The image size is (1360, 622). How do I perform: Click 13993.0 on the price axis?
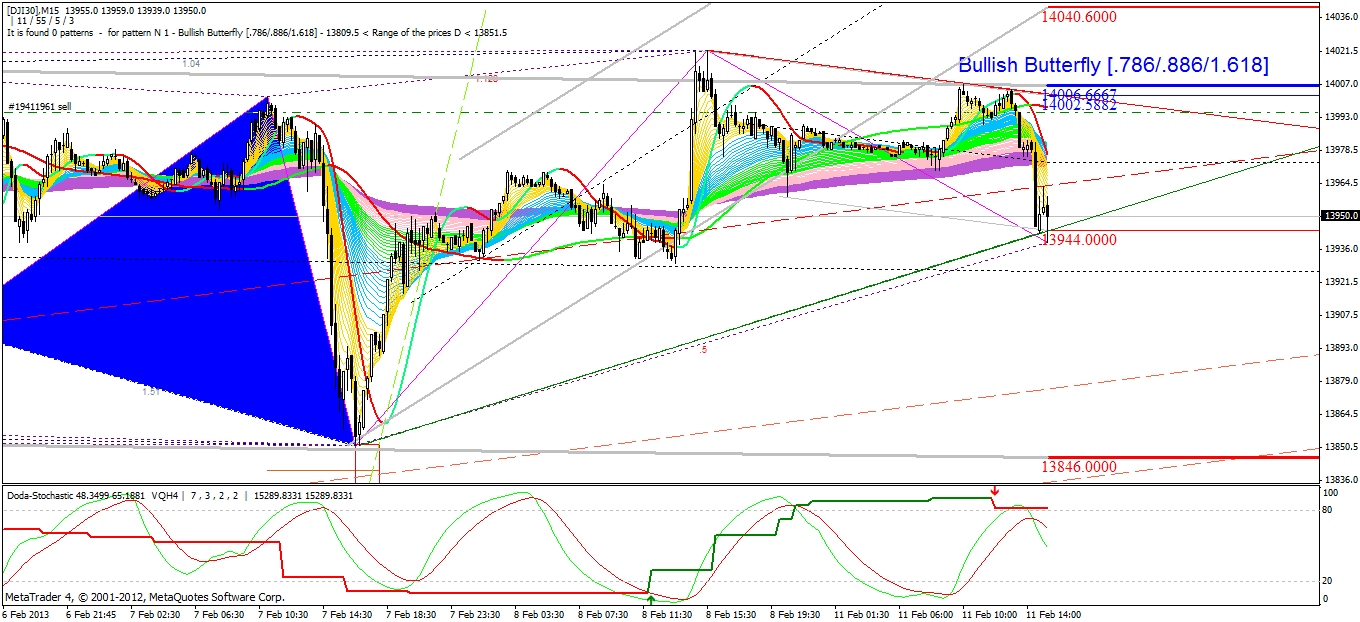tap(1339, 116)
